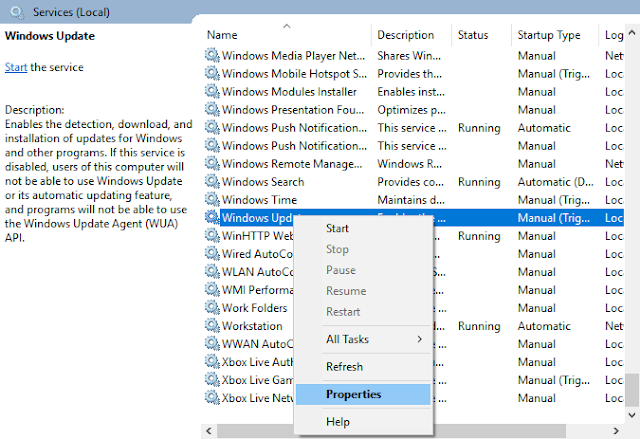
Task: Click gear icon of Windows Time service
Action: [x=212, y=199]
